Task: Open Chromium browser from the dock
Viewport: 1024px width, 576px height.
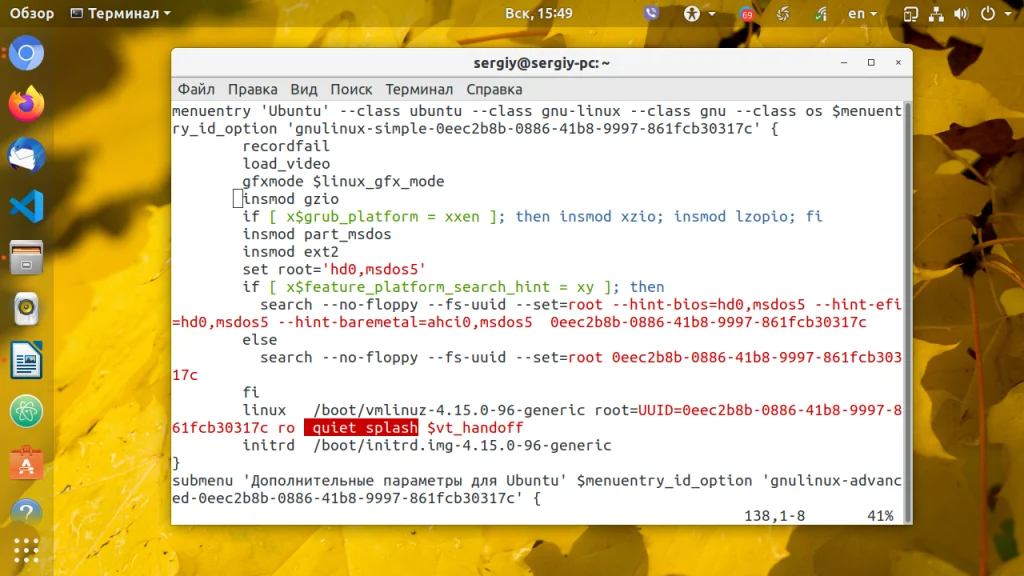Action: pyautogui.click(x=26, y=53)
